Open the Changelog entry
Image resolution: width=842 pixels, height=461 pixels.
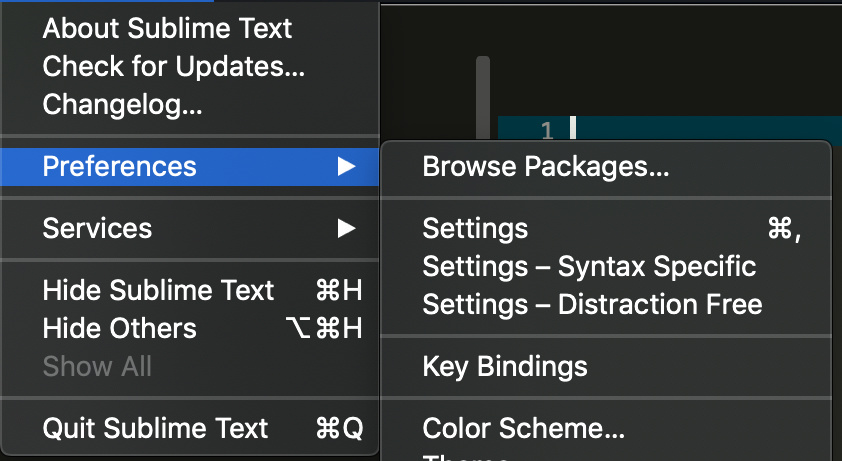(123, 103)
